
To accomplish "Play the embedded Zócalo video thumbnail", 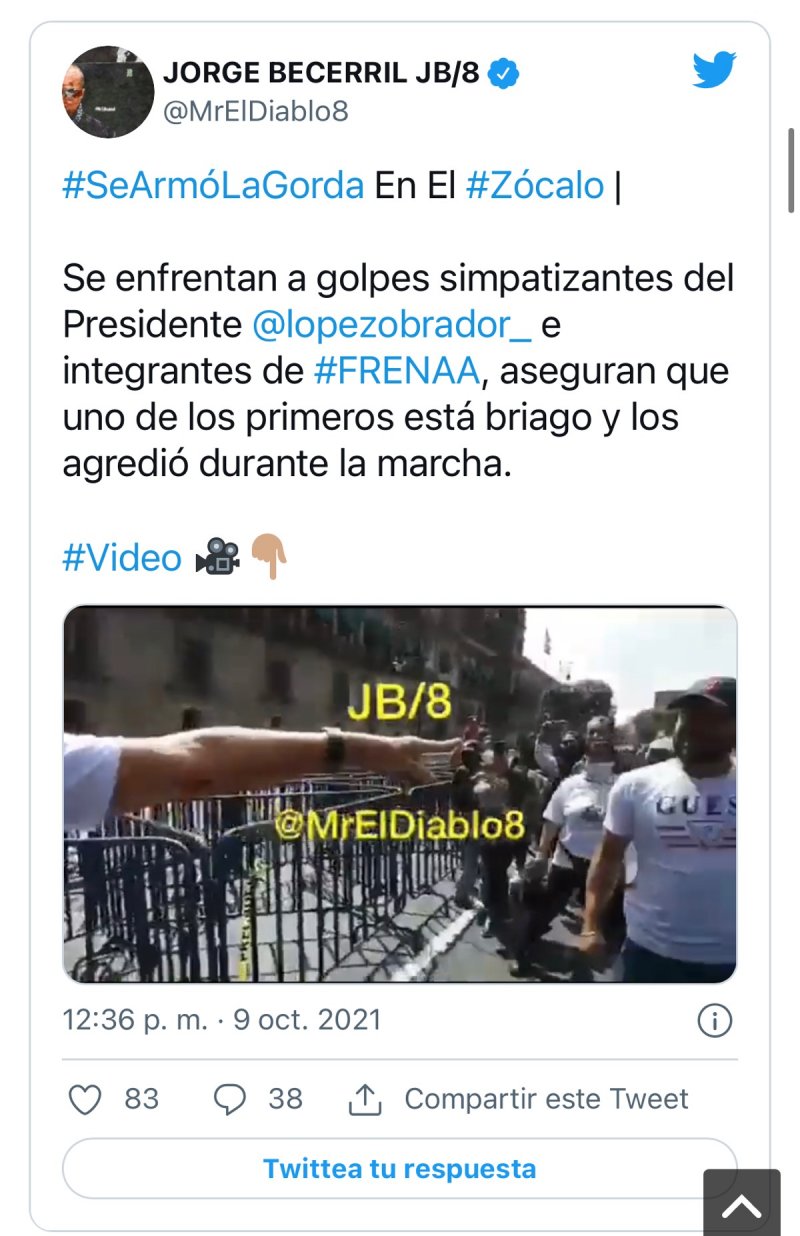I will [400, 795].
